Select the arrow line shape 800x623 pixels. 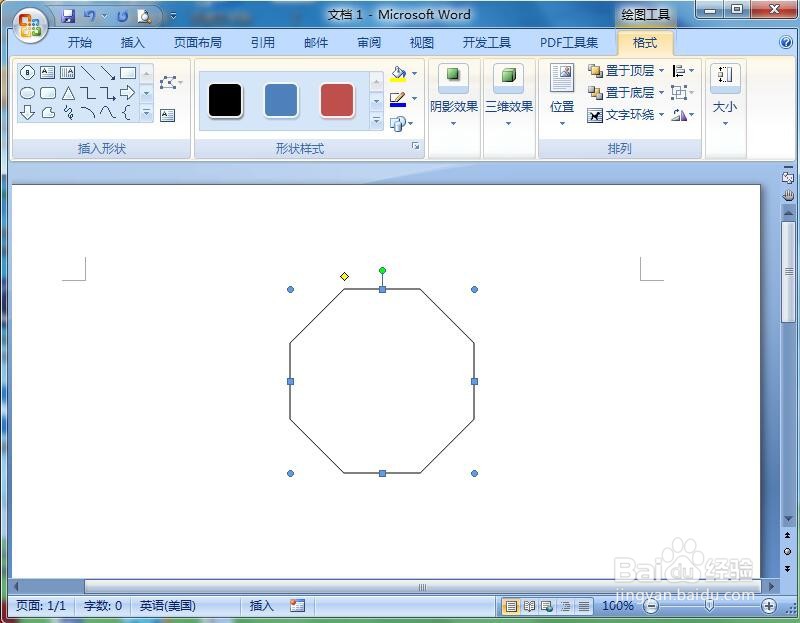[108, 72]
